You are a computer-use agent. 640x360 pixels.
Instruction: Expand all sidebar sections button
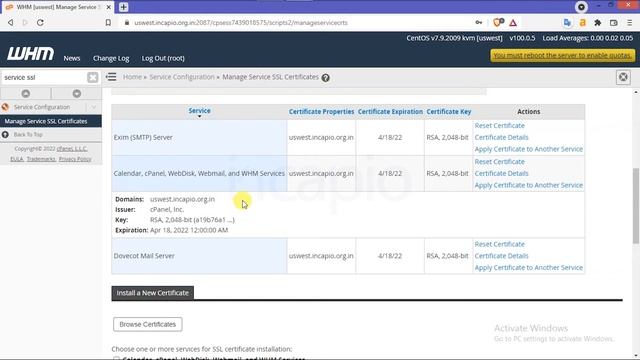click(77, 93)
